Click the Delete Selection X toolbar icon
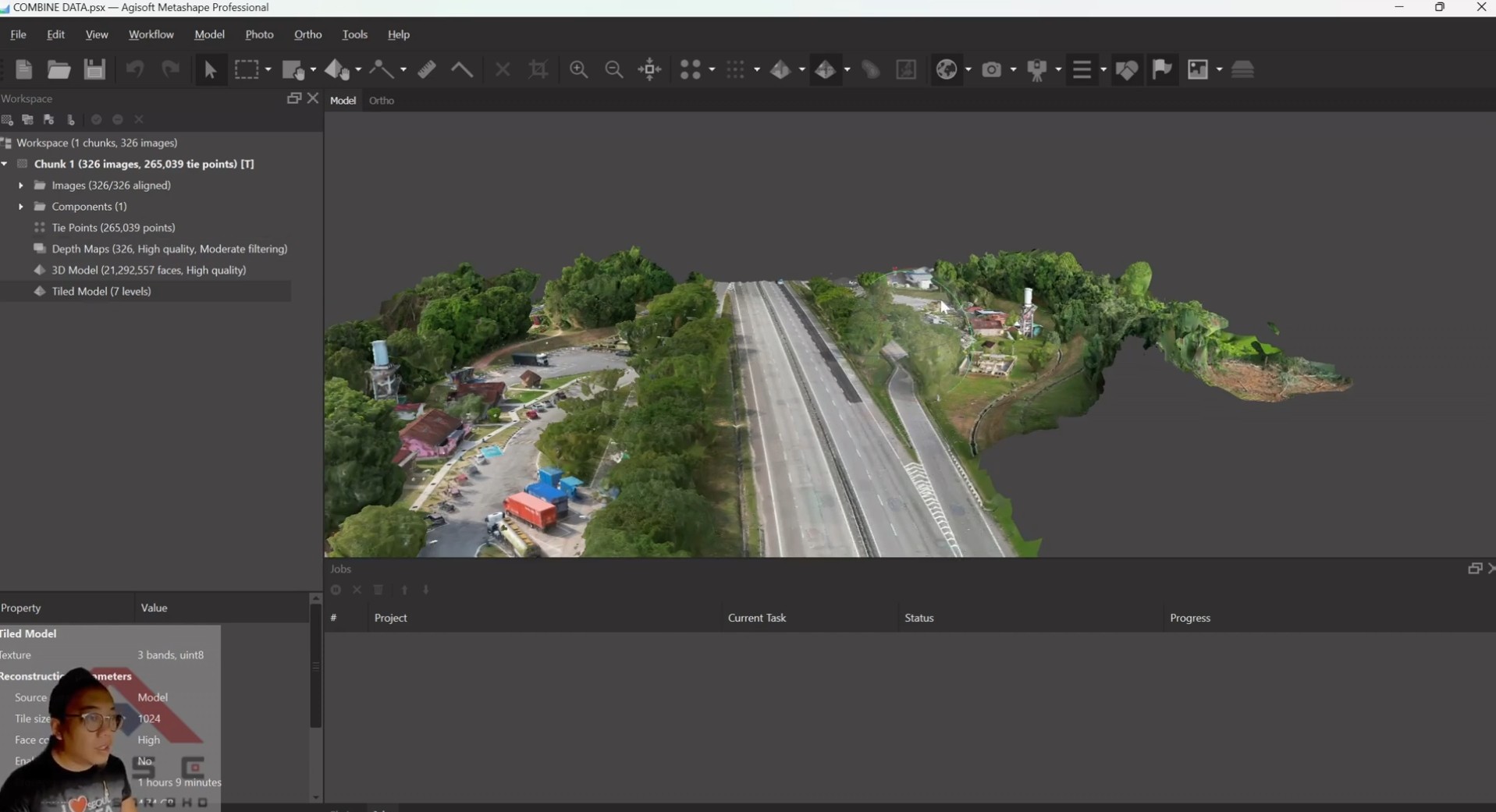The width and height of the screenshot is (1496, 812). click(x=502, y=69)
